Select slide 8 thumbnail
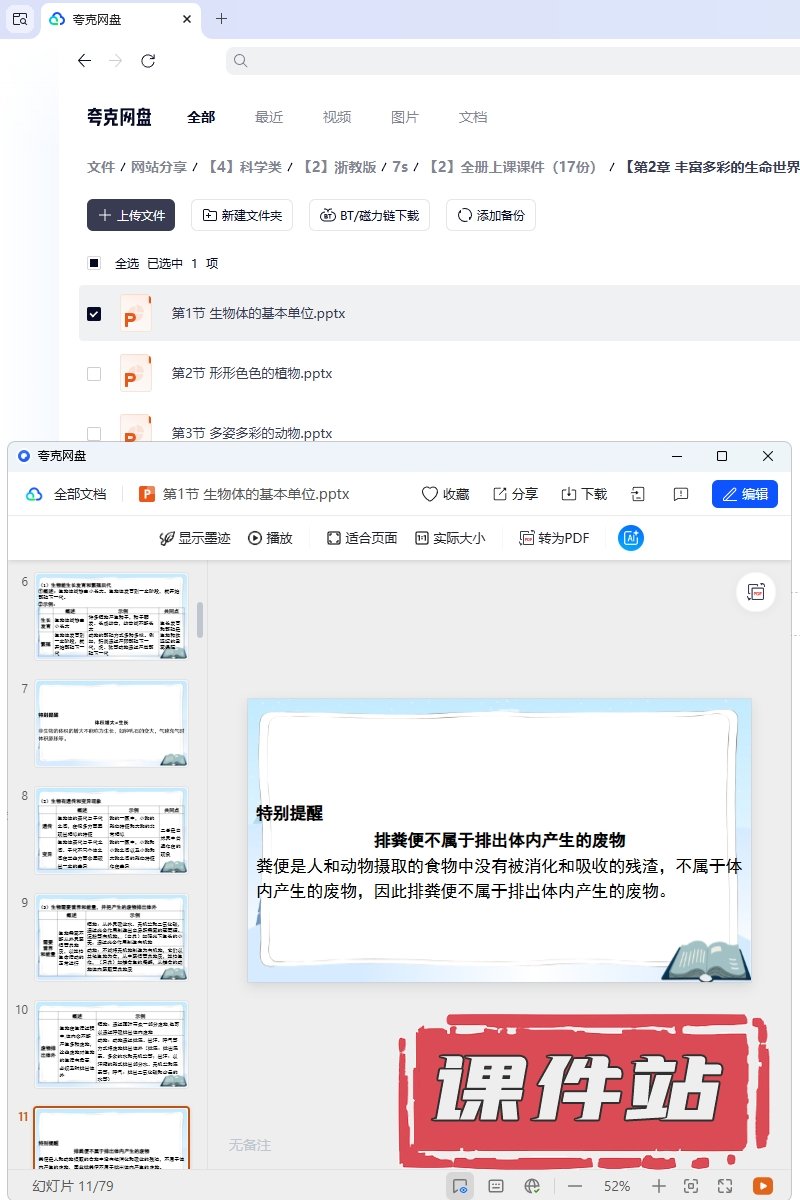 pos(111,831)
